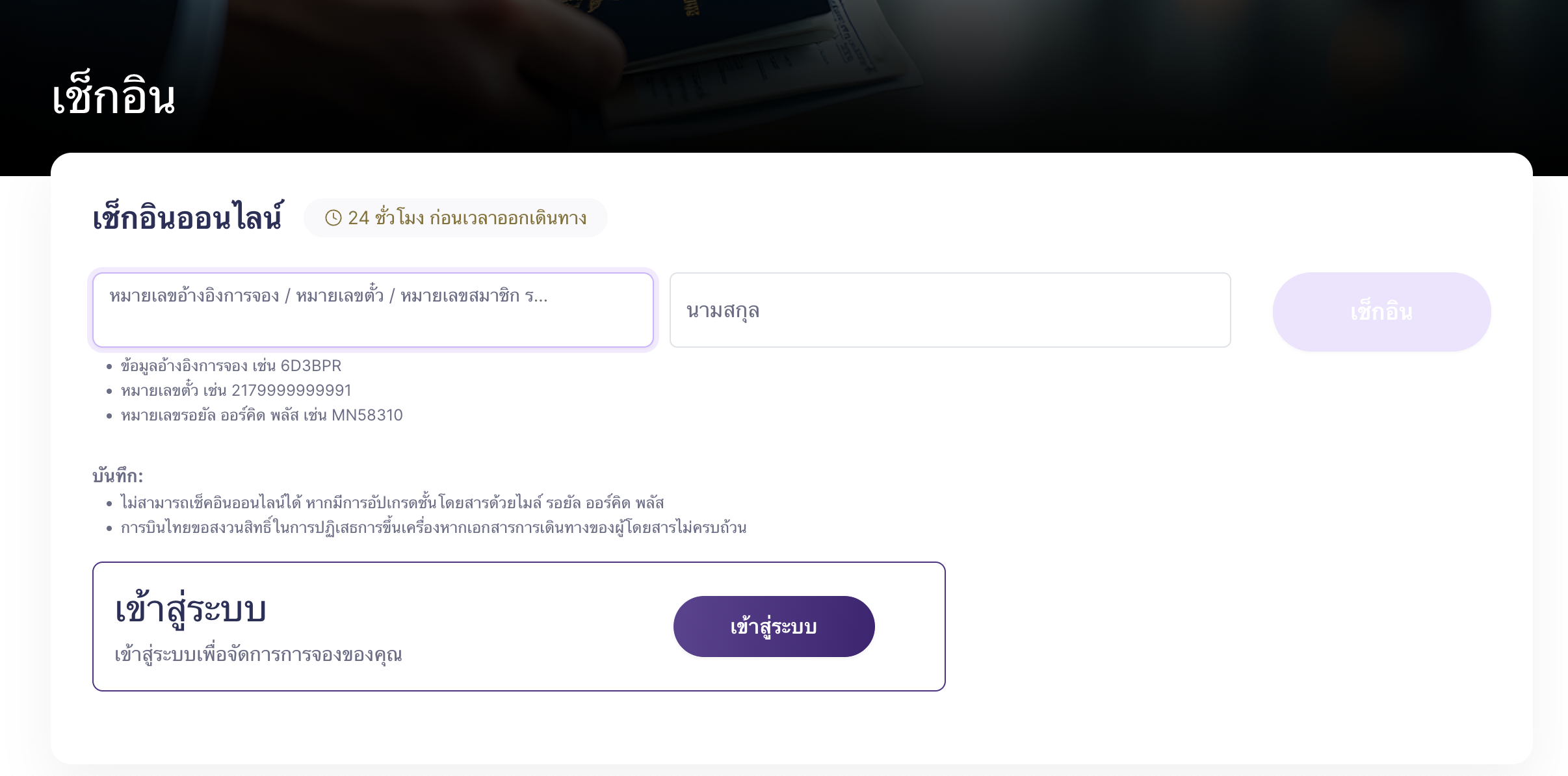Click the ticket number example 2179999999991 line
This screenshot has height=776, width=1568.
(x=236, y=391)
